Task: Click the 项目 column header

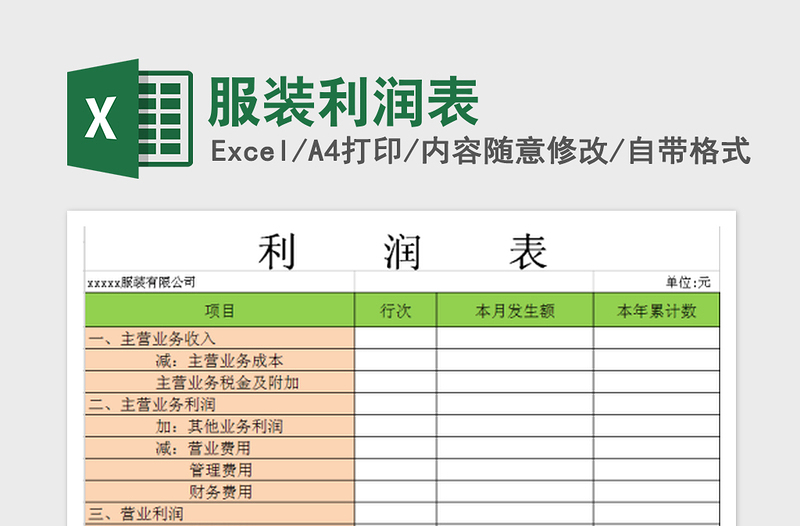Action: point(219,310)
